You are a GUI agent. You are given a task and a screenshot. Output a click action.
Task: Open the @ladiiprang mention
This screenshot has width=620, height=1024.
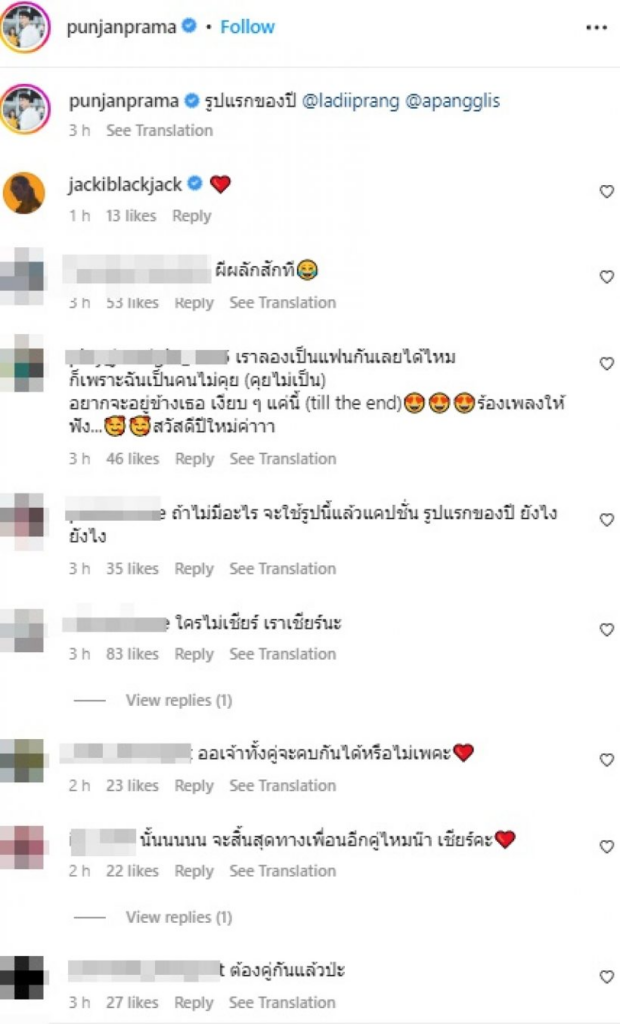click(350, 101)
